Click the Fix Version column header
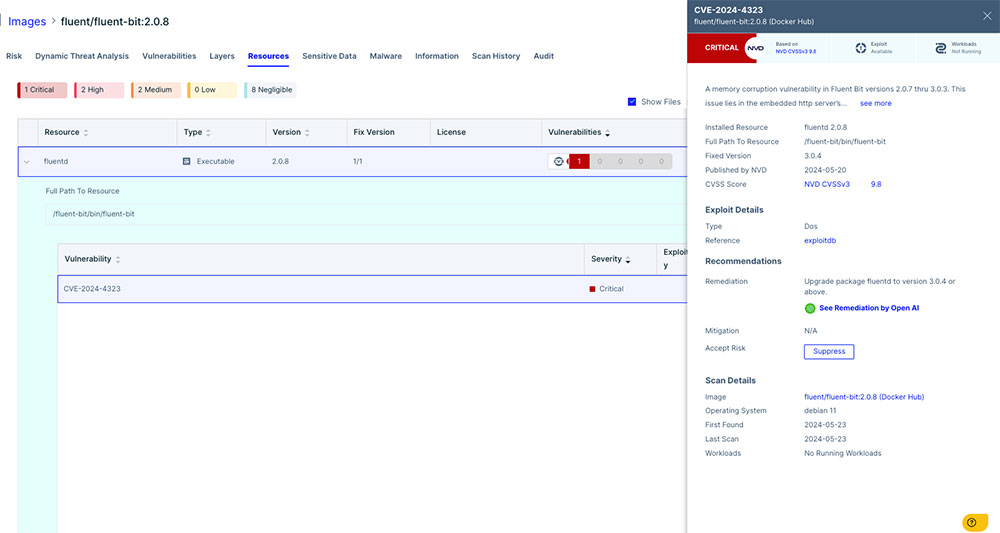 (374, 133)
